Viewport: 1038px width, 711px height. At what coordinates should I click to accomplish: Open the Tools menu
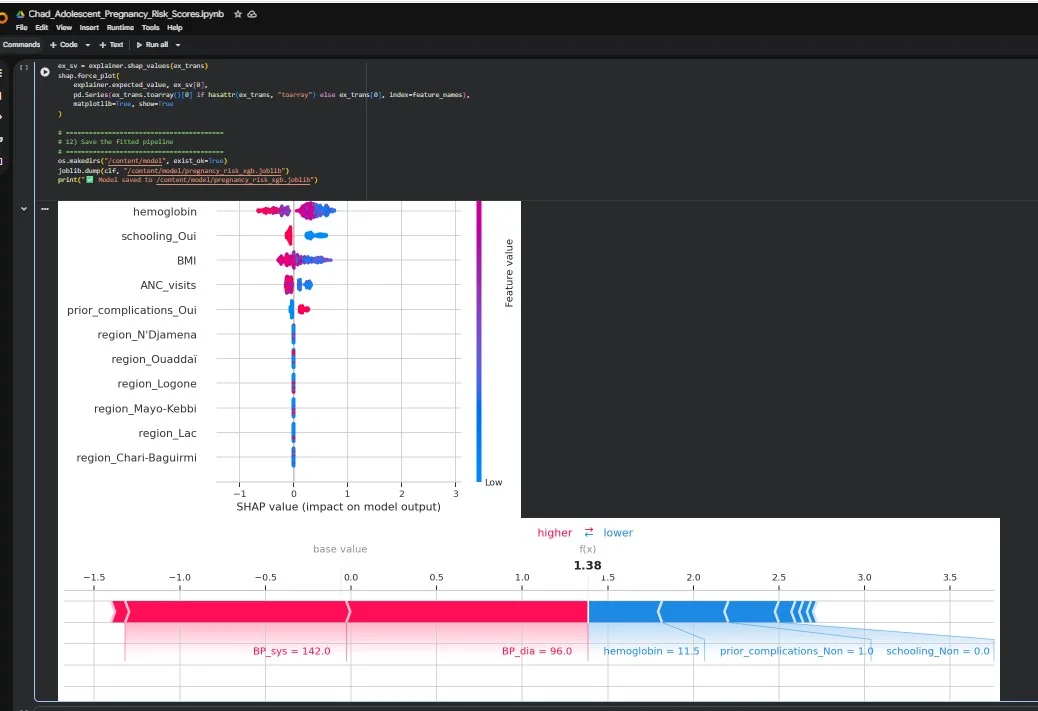[150, 28]
